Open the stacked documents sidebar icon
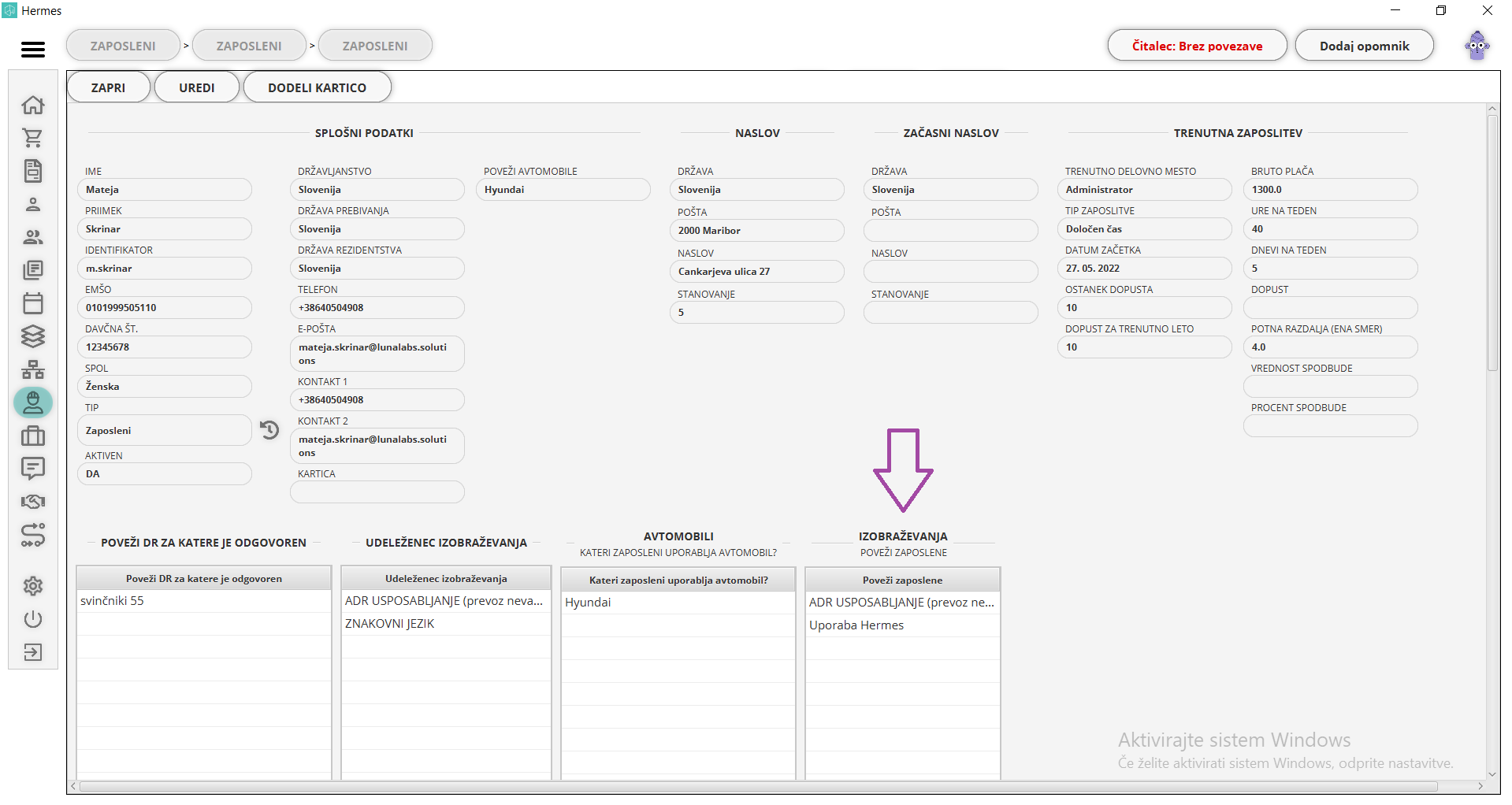 (x=33, y=270)
